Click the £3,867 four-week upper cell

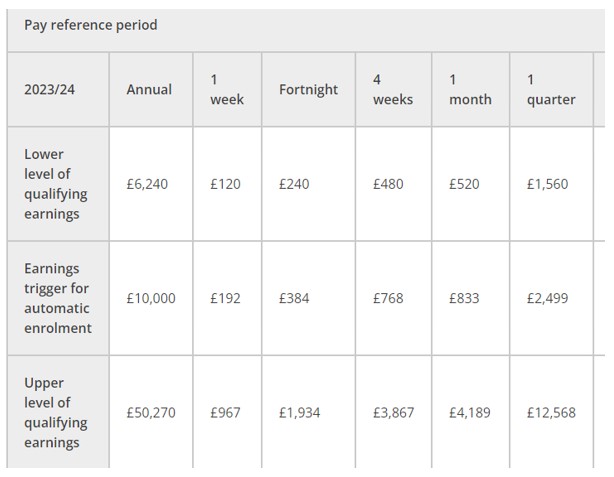pos(393,412)
